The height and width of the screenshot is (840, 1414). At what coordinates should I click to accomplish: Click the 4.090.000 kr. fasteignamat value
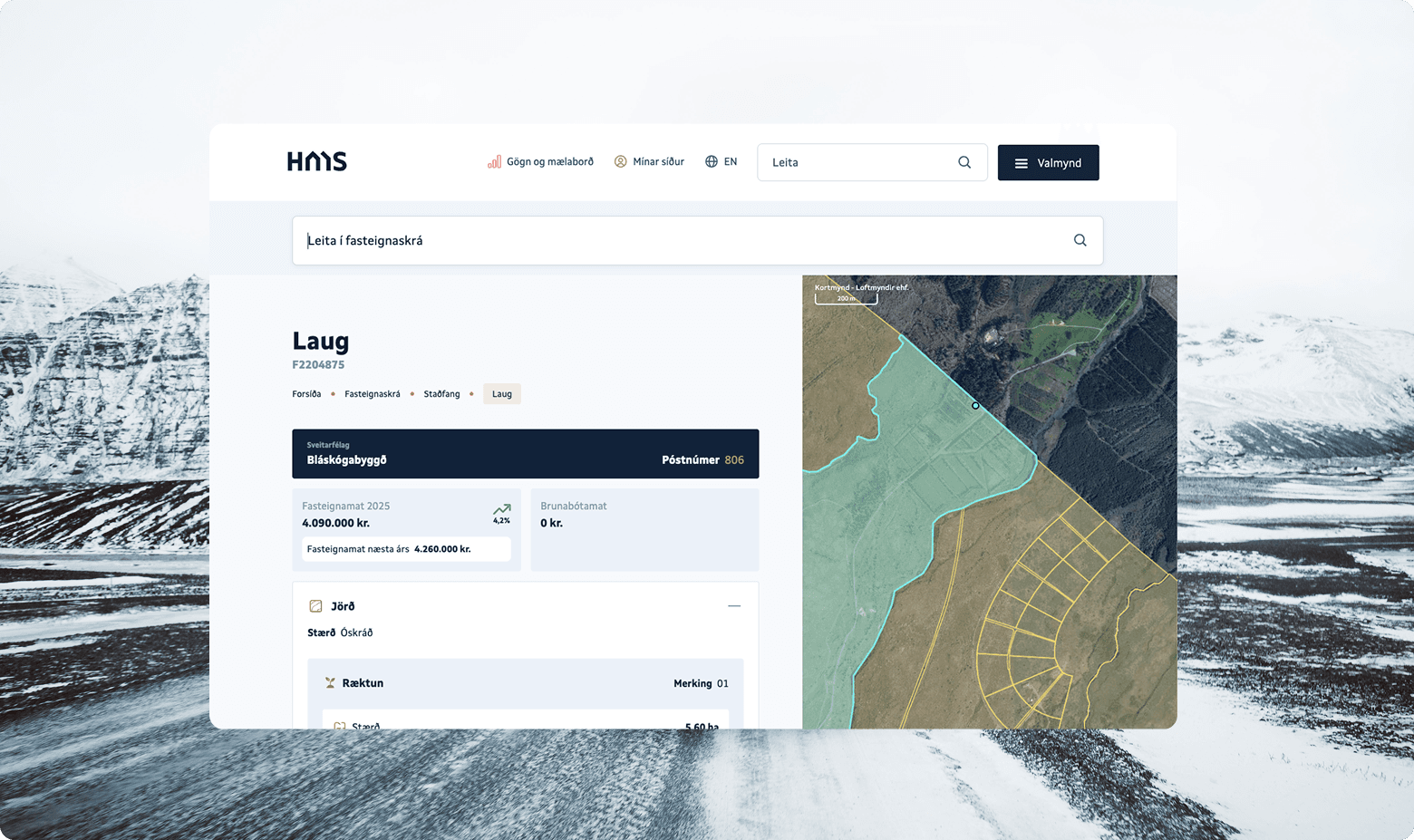pyautogui.click(x=335, y=523)
